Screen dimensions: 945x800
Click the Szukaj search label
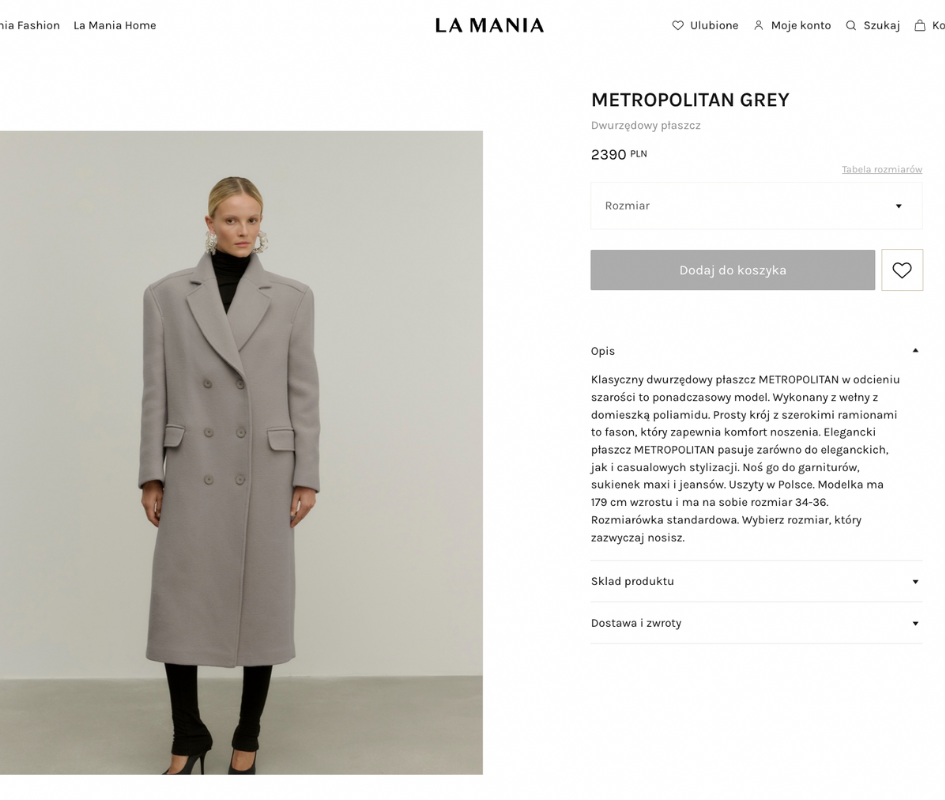point(882,25)
